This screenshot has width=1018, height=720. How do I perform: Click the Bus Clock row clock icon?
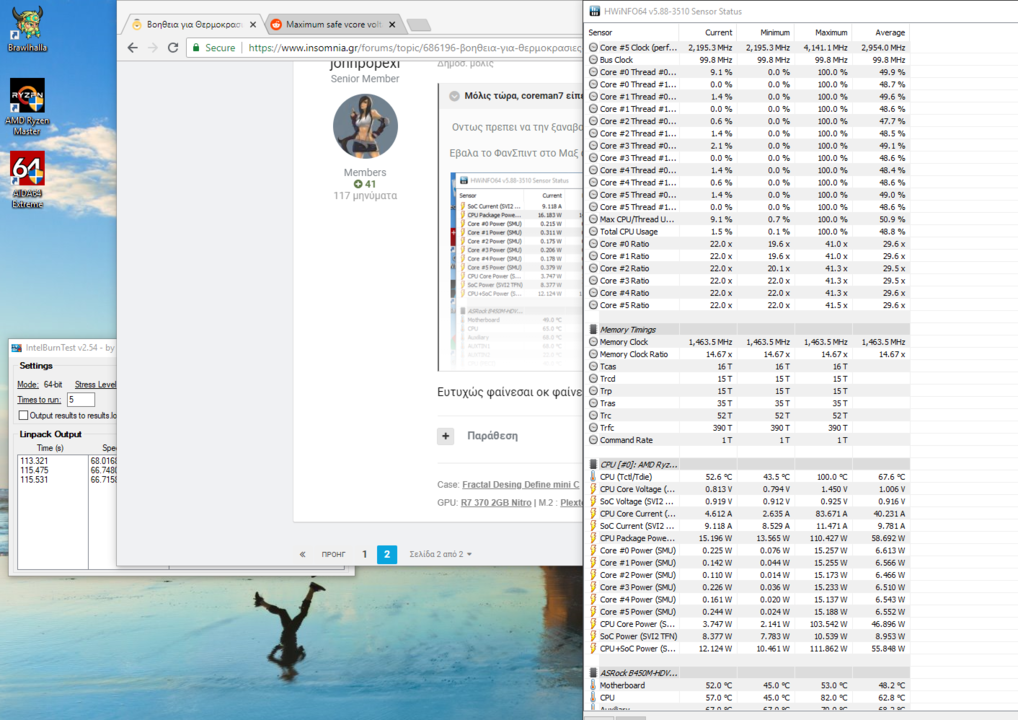[x=593, y=60]
